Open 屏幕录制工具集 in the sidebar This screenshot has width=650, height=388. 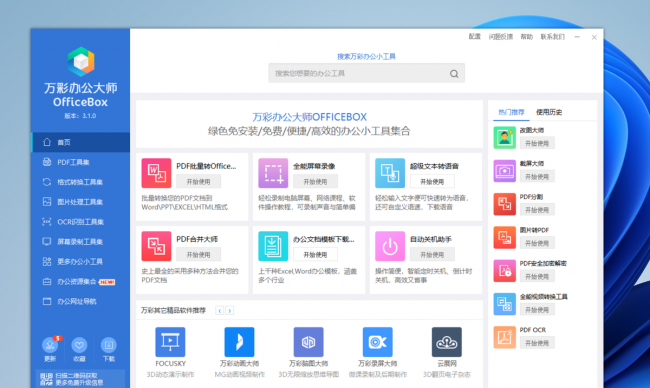click(x=80, y=242)
